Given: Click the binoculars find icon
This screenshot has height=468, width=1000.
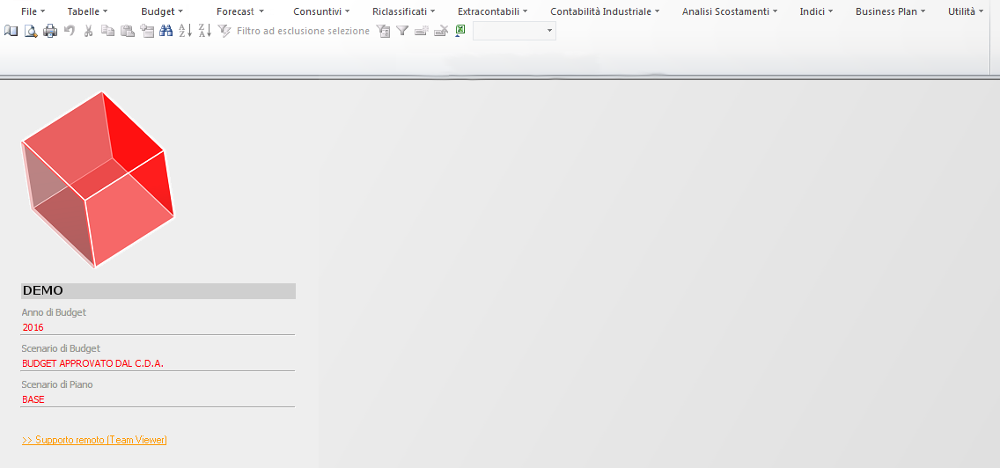Looking at the screenshot, I should (166, 31).
